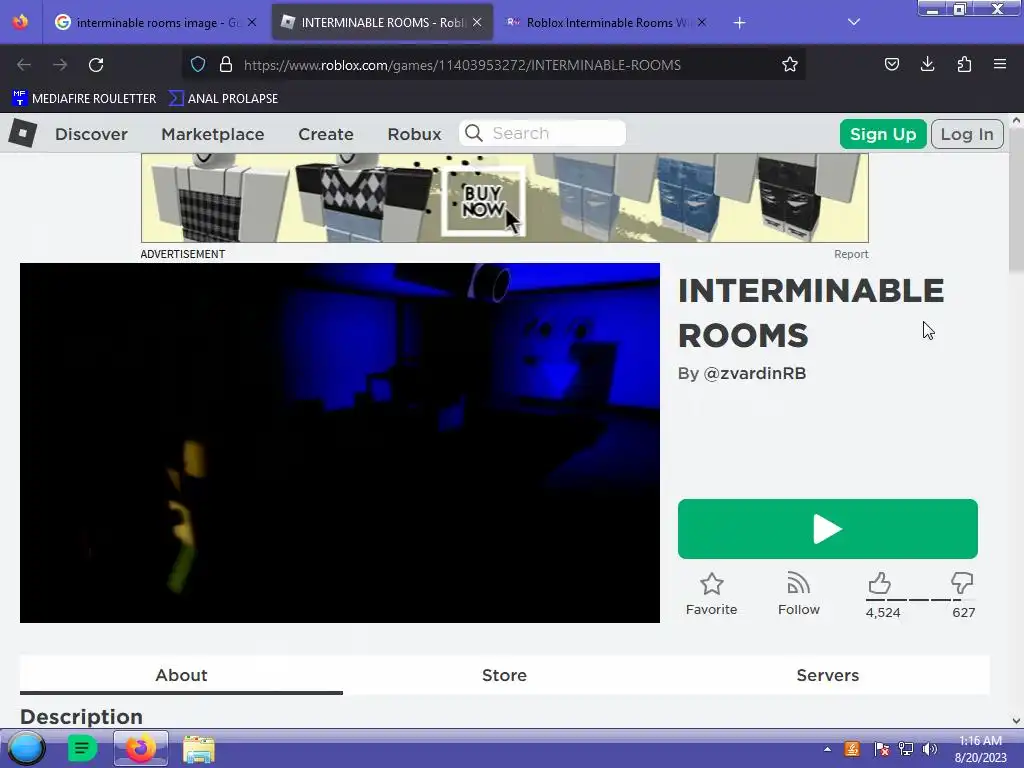1024x768 pixels.
Task: Click the scrollbar down arrow
Action: [1016, 721]
